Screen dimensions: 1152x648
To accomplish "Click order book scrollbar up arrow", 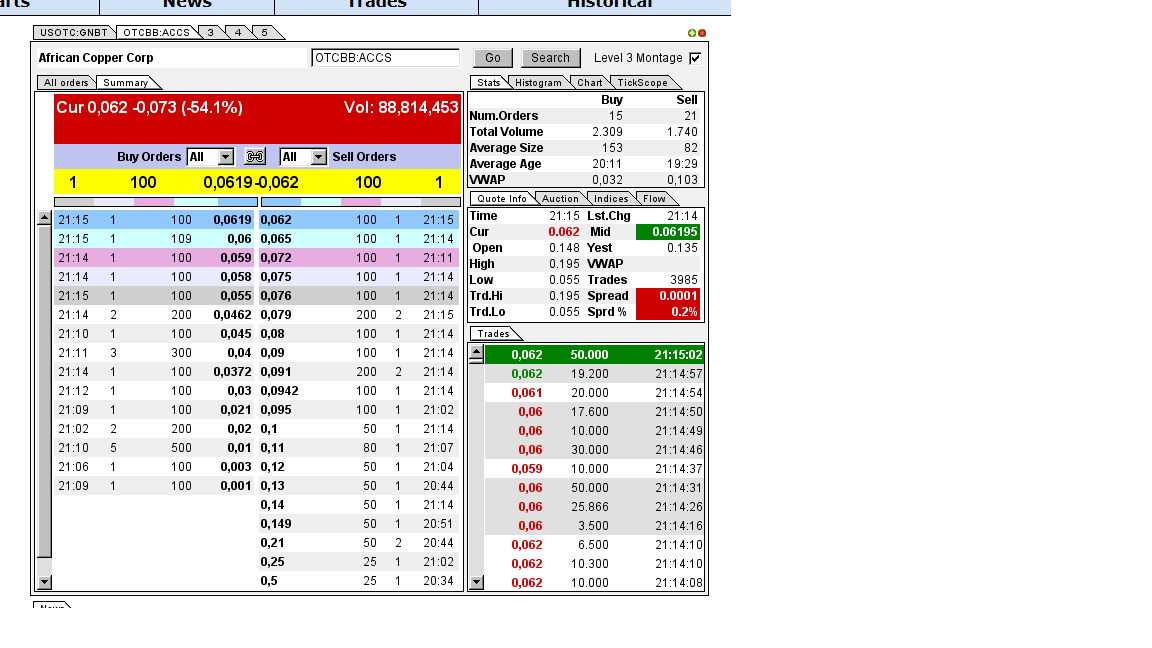I will [44, 218].
